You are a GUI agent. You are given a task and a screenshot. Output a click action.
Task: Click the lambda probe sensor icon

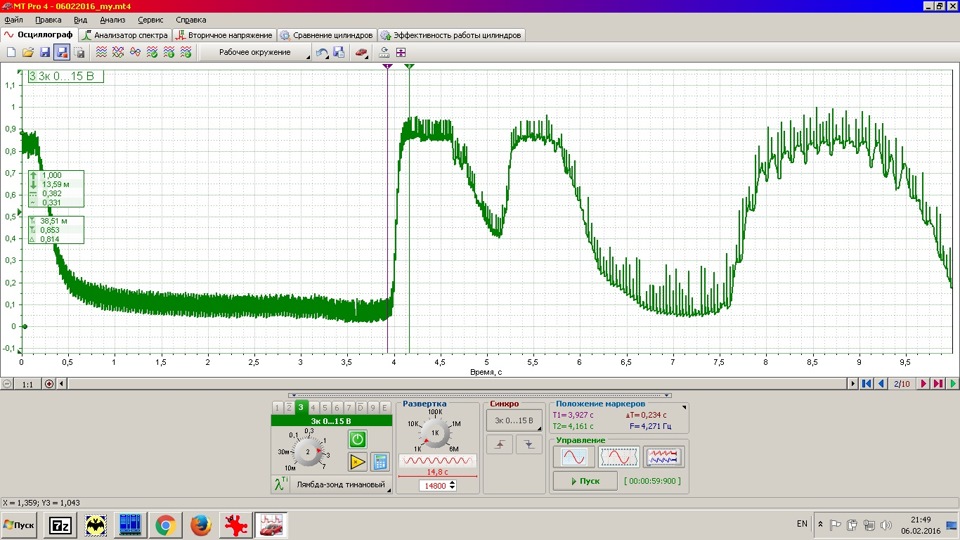point(280,485)
